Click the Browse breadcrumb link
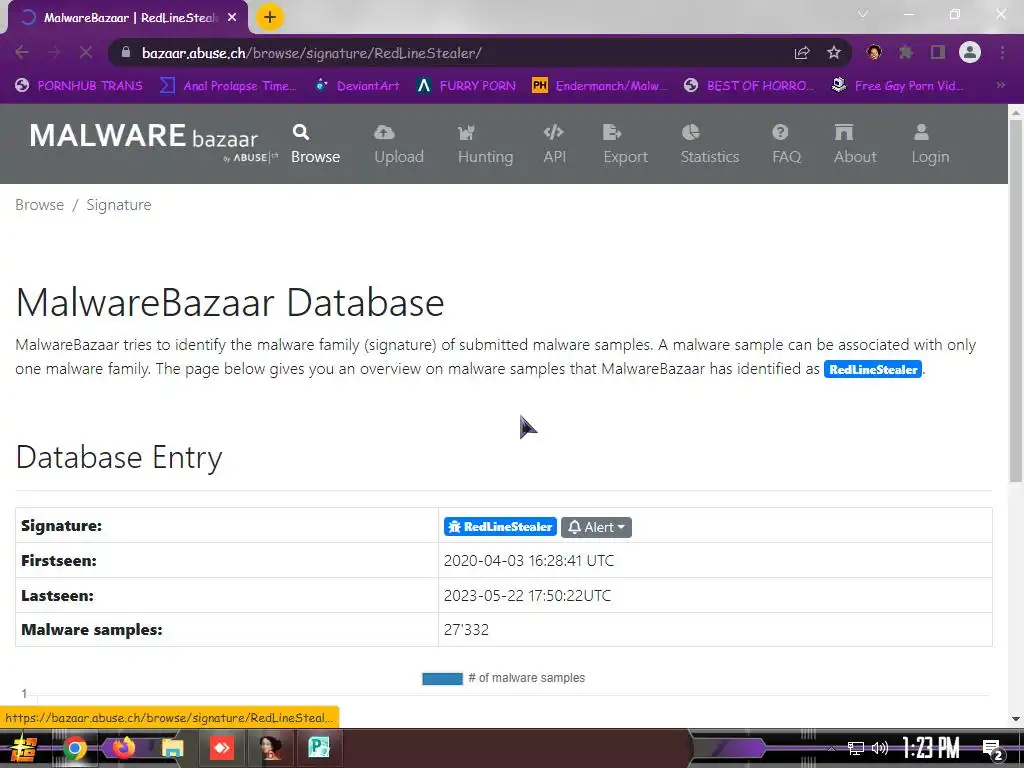 click(40, 205)
